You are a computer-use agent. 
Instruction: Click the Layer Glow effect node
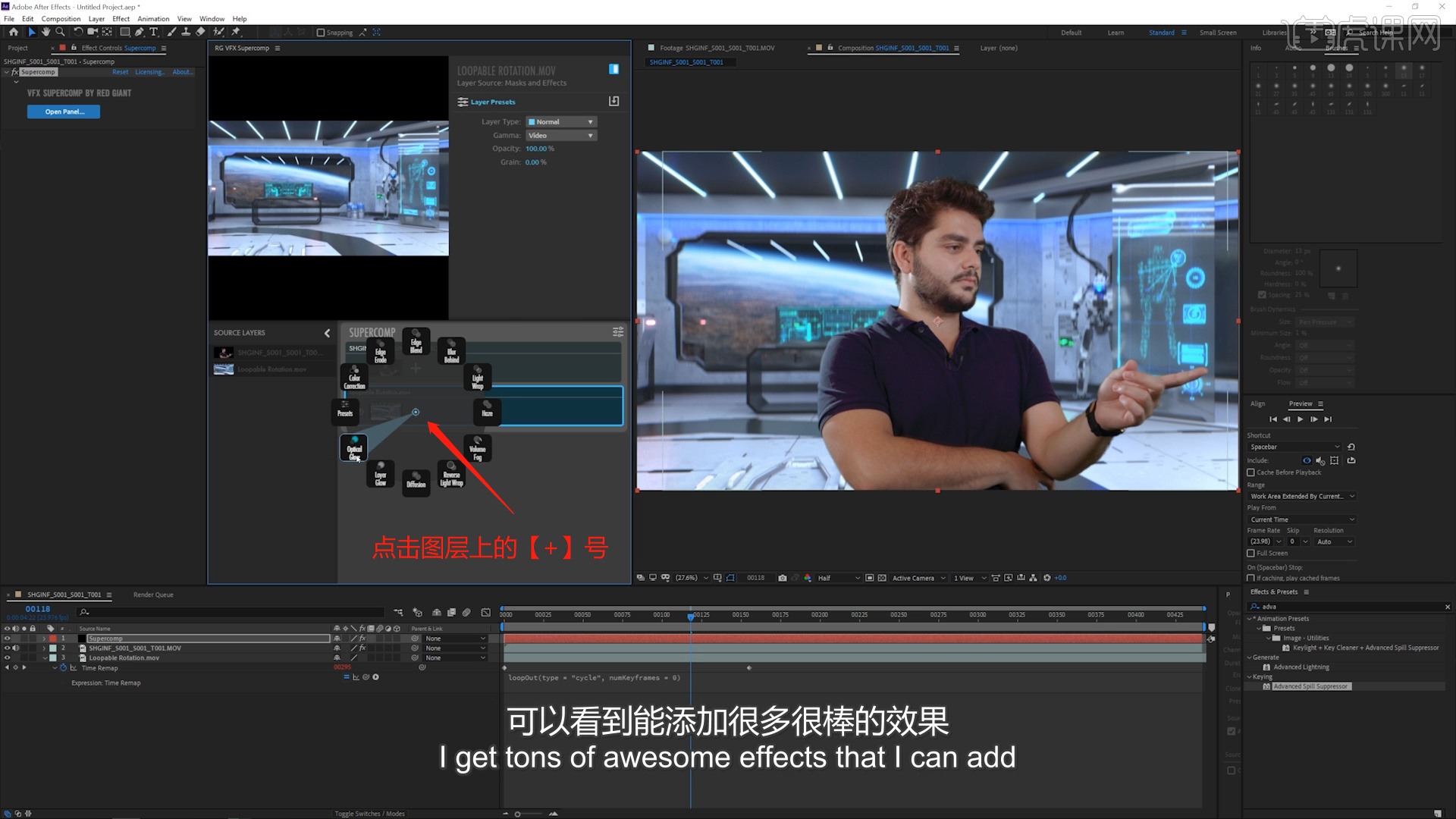(x=381, y=474)
